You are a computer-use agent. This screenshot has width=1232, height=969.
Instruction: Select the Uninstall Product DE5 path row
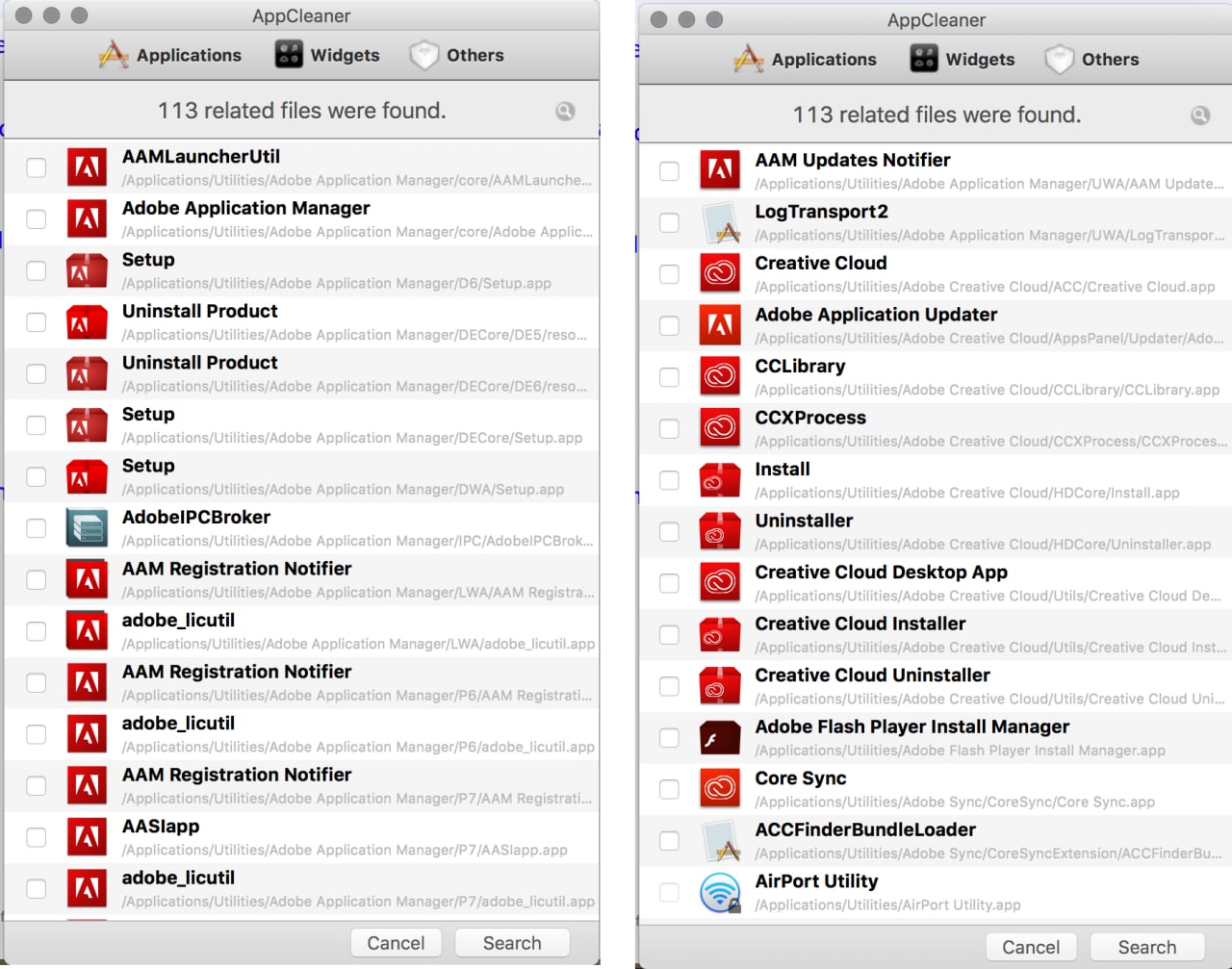point(301,322)
